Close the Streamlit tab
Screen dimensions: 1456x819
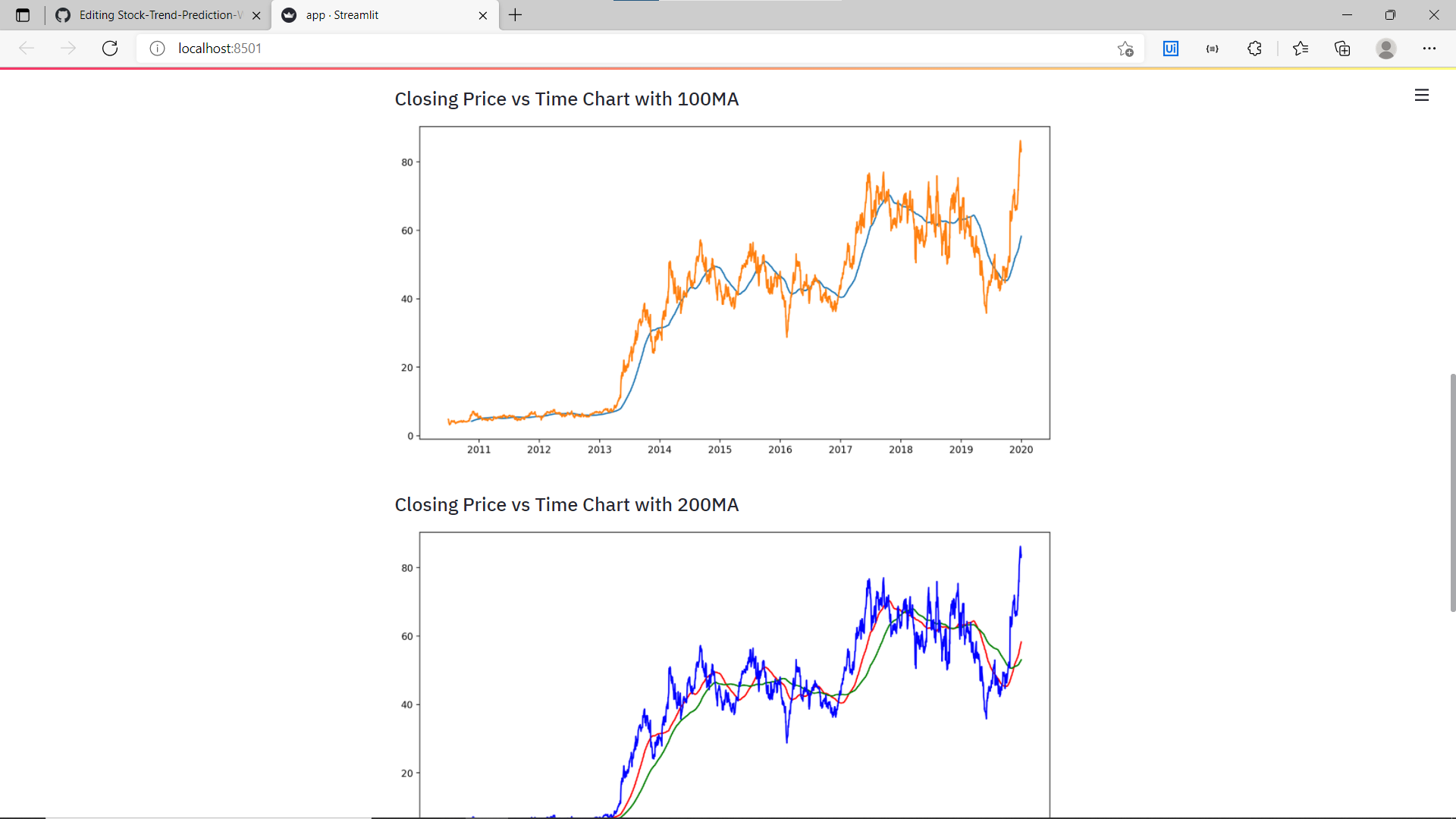pos(483,15)
